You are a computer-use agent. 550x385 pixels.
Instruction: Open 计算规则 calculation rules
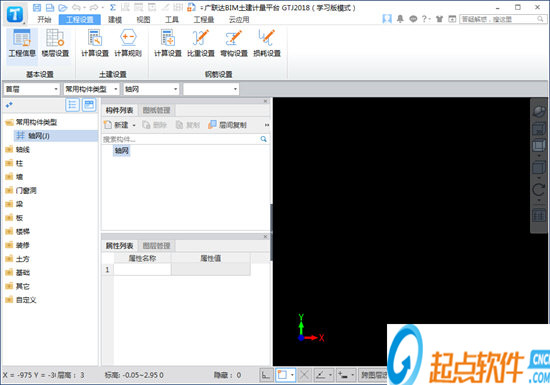click(128, 43)
